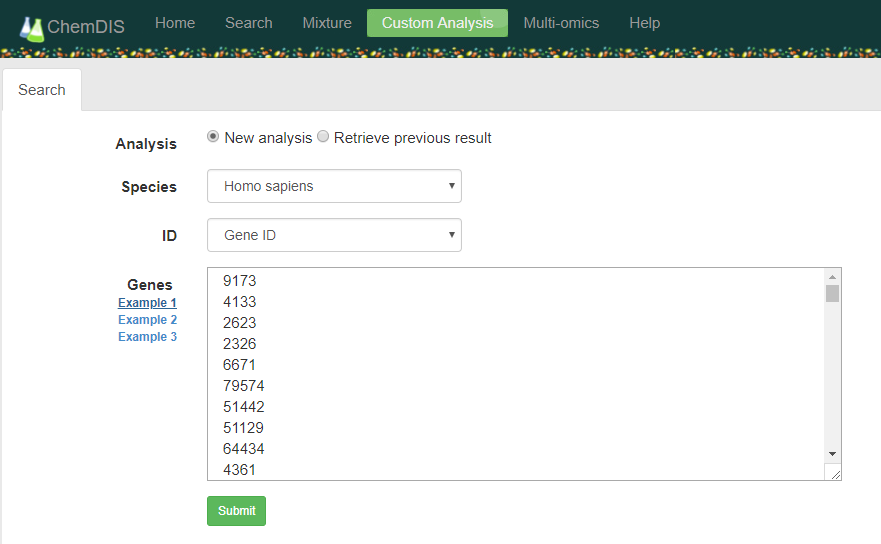Screen dimensions: 881x544
Task: Open the Help page
Action: [644, 23]
